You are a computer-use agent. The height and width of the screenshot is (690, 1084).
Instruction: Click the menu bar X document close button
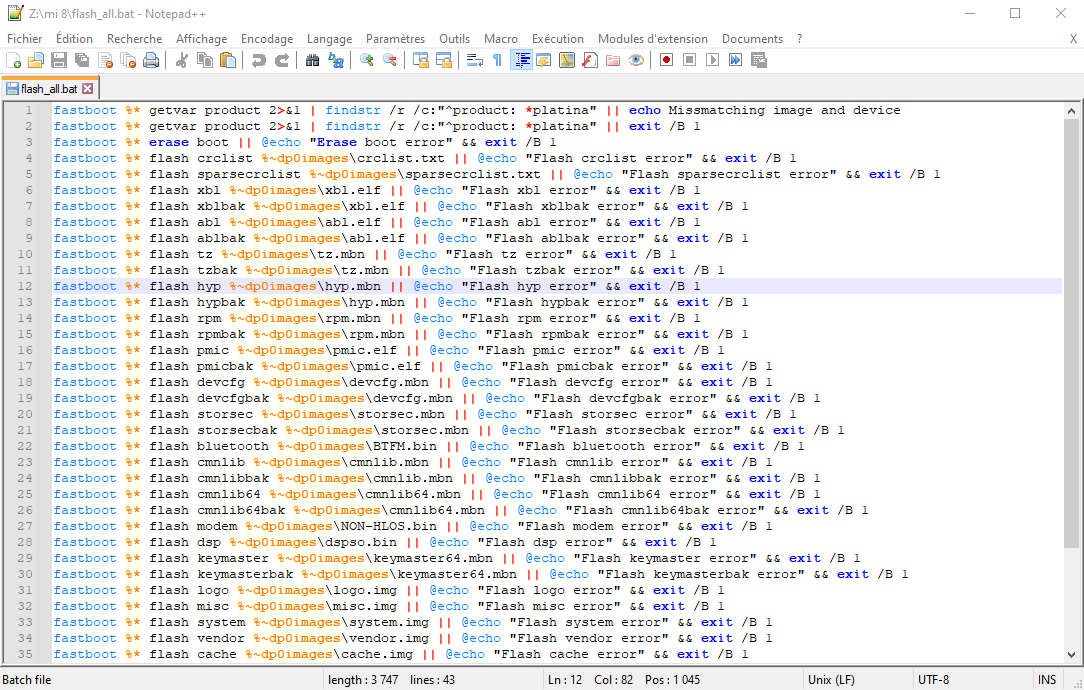point(1073,39)
